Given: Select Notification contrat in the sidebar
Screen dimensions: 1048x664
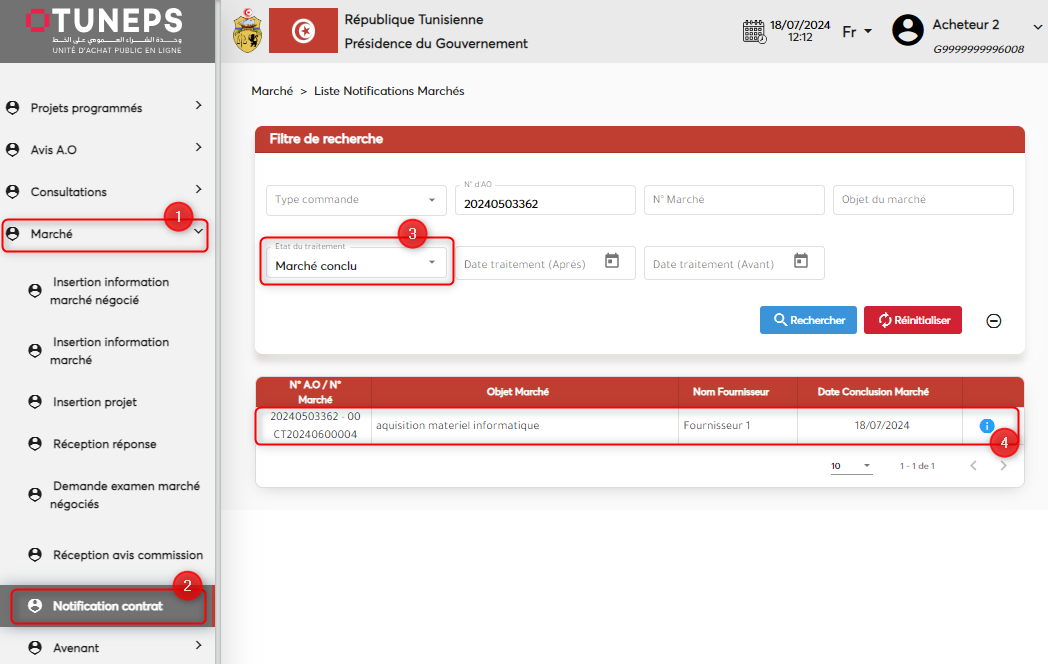Looking at the screenshot, I should (x=107, y=606).
